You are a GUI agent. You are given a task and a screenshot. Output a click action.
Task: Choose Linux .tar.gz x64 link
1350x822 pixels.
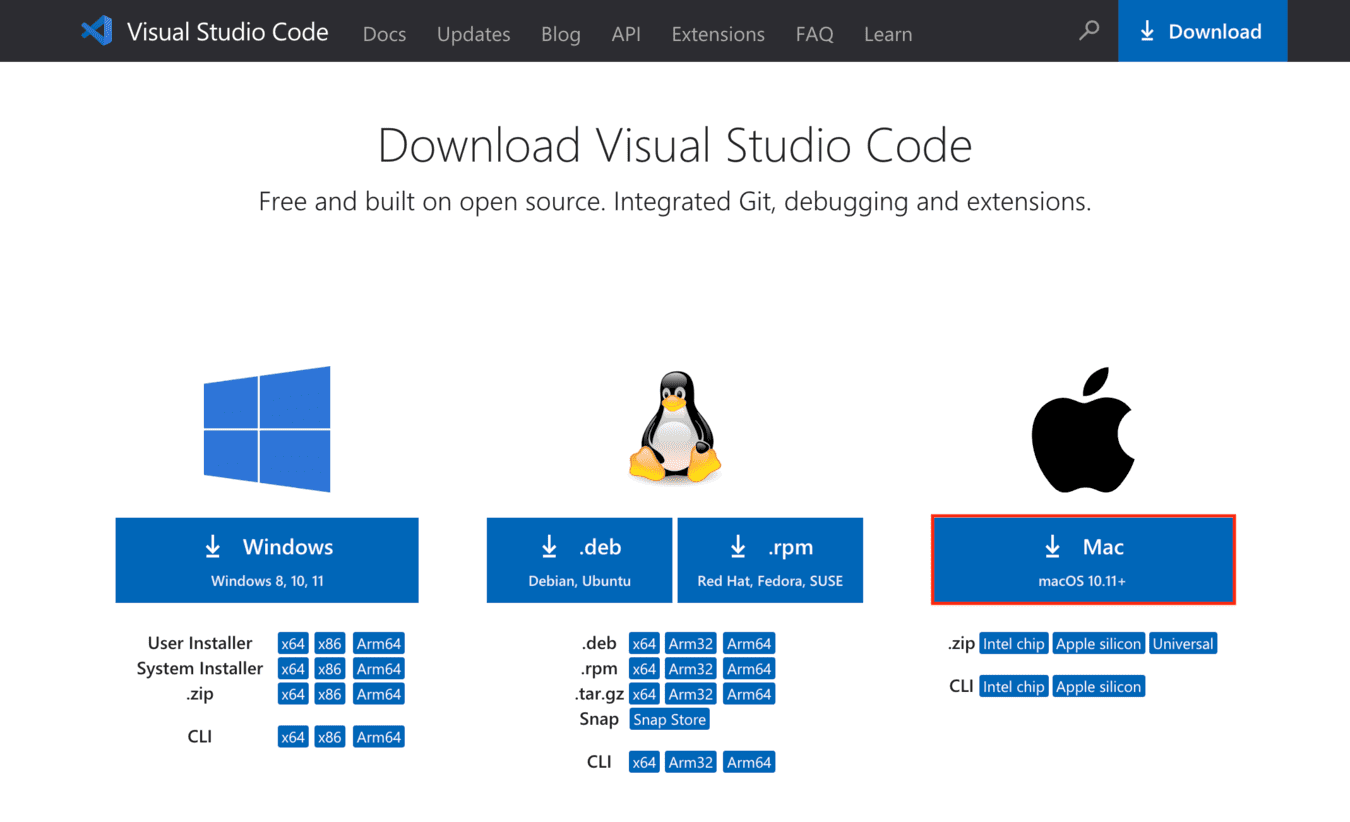644,694
